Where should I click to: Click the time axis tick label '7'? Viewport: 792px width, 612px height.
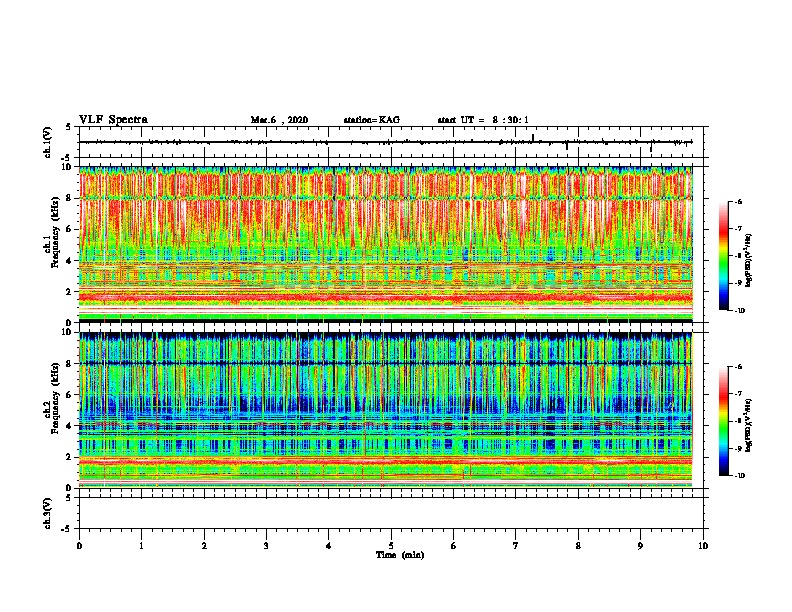tap(516, 546)
